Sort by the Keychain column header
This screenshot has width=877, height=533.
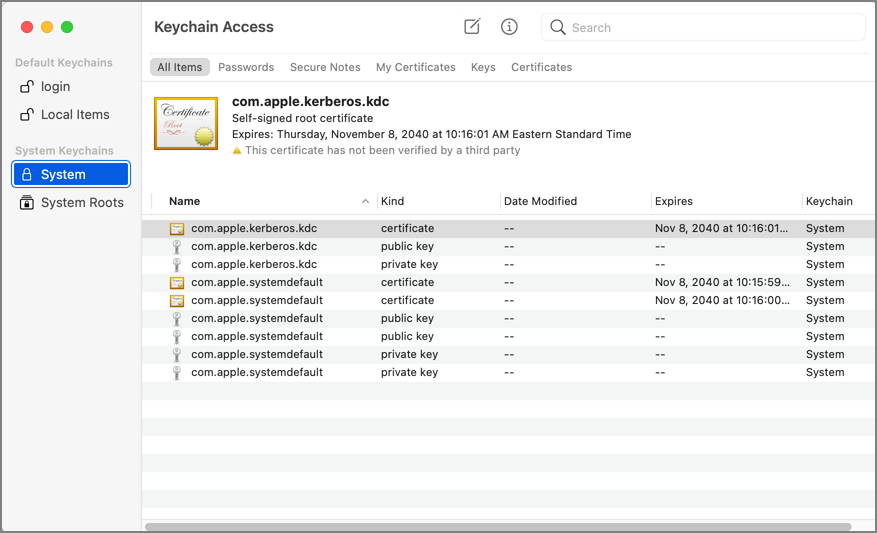[829, 201]
